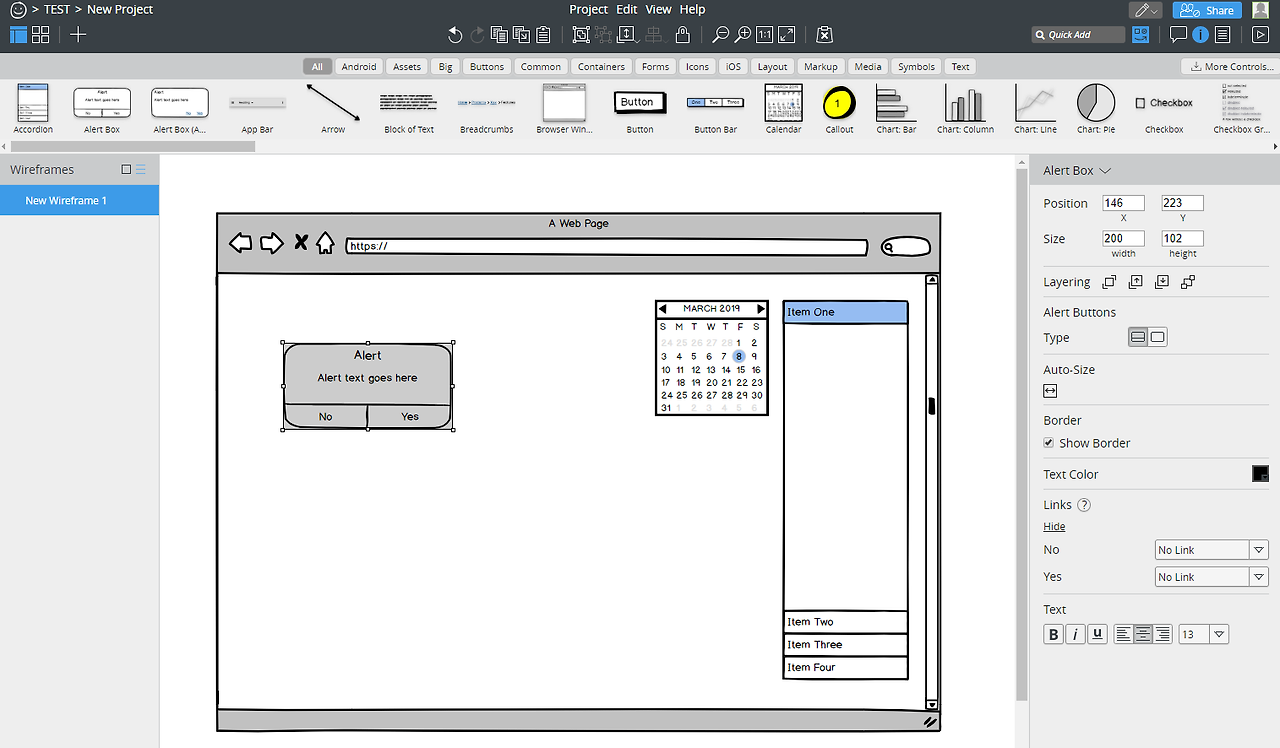This screenshot has width=1280, height=748.
Task: Click the Hide links link
Action: [1054, 527]
